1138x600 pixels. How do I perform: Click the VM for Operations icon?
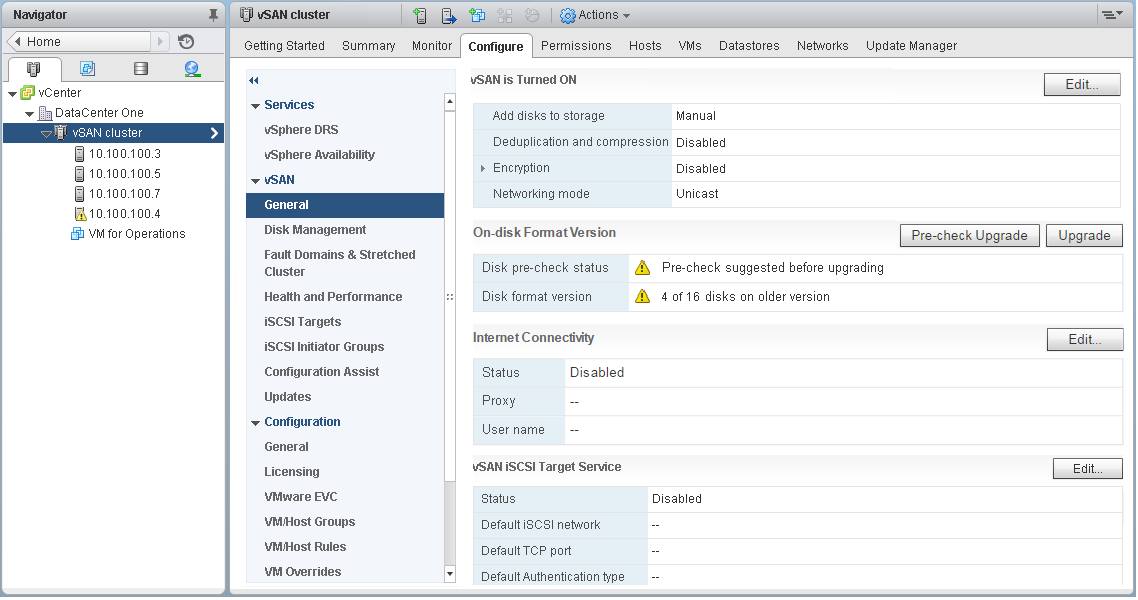(77, 234)
